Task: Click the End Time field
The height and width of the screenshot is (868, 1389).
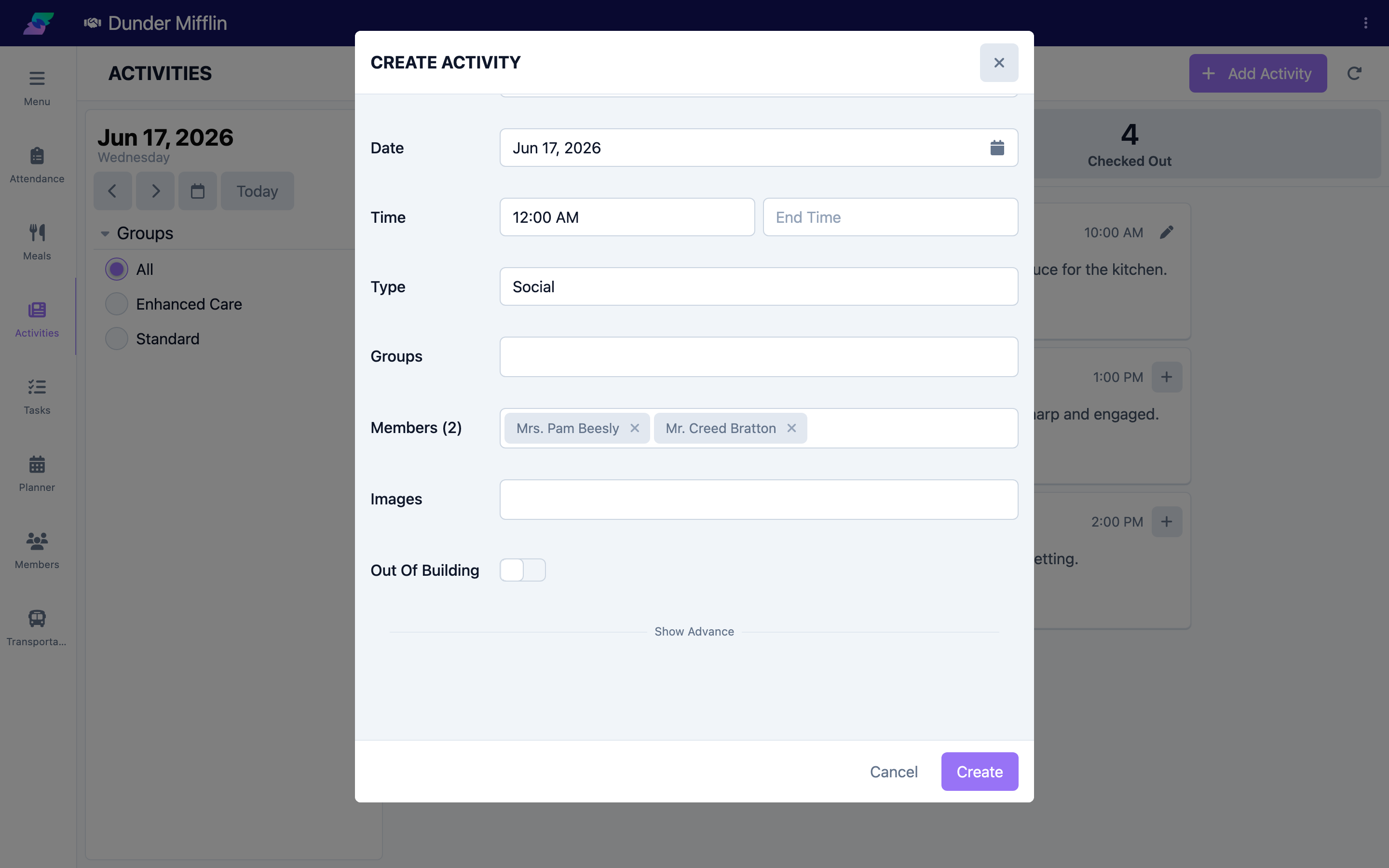Action: 890,217
